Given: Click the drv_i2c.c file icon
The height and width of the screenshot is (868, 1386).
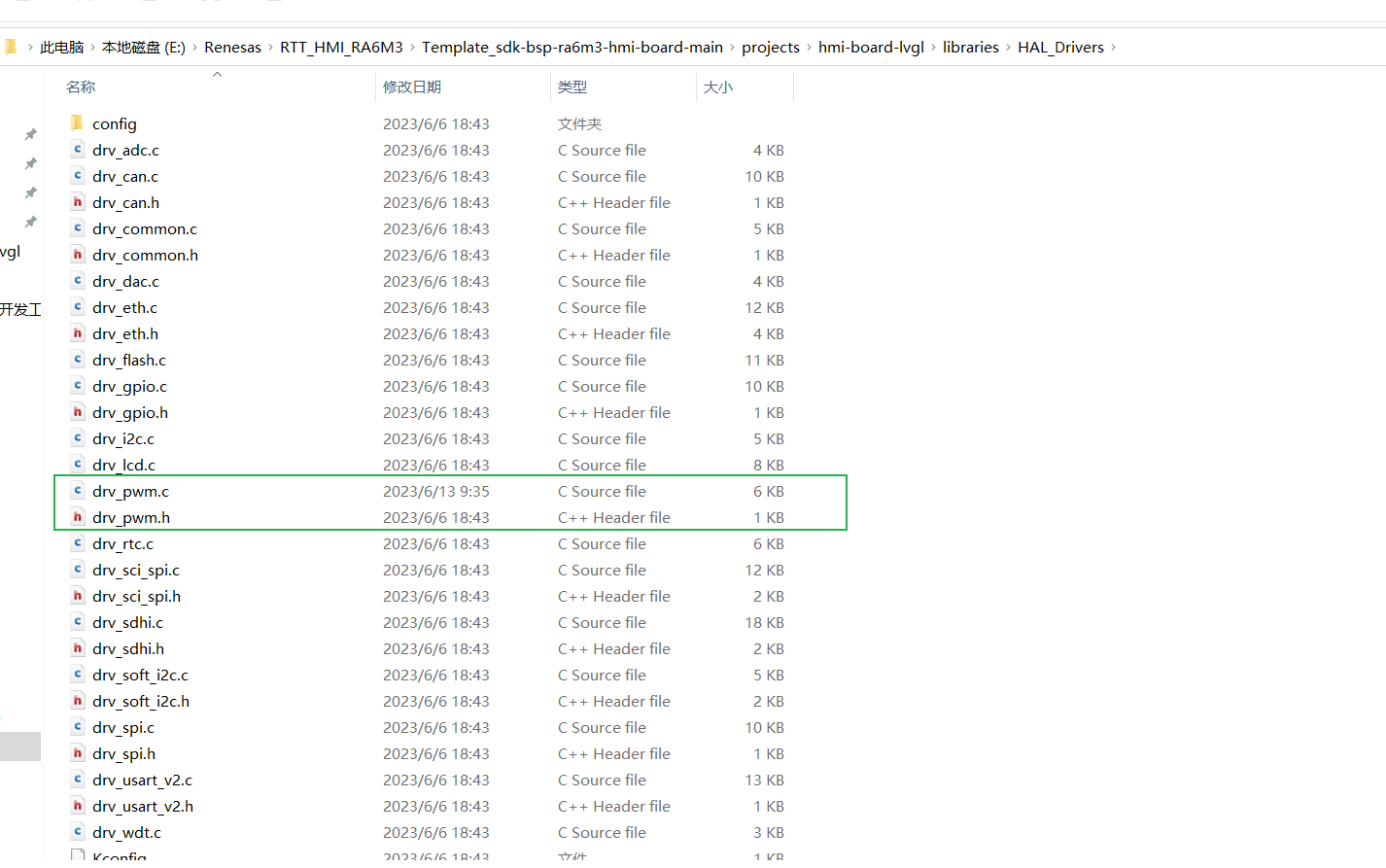Looking at the screenshot, I should click(78, 437).
